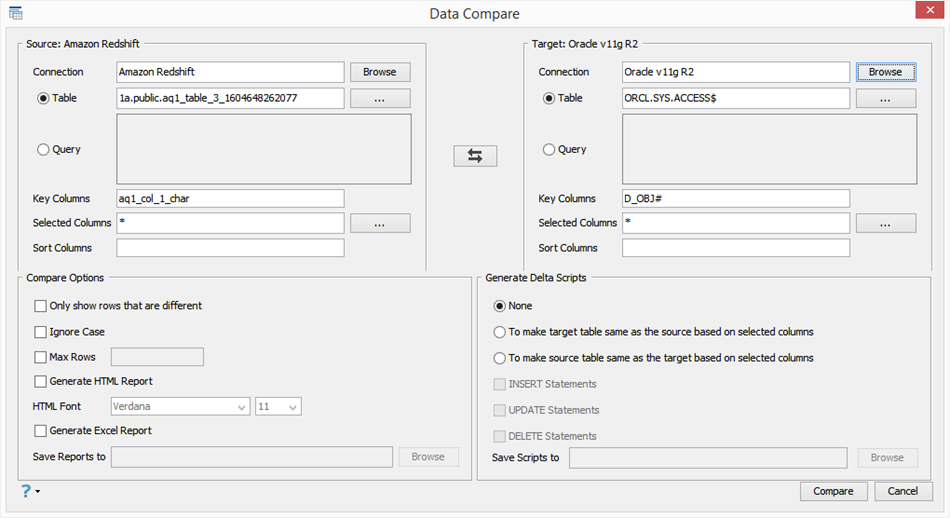The height and width of the screenshot is (518, 950).
Task: Select the source Query radio button
Action: point(43,150)
